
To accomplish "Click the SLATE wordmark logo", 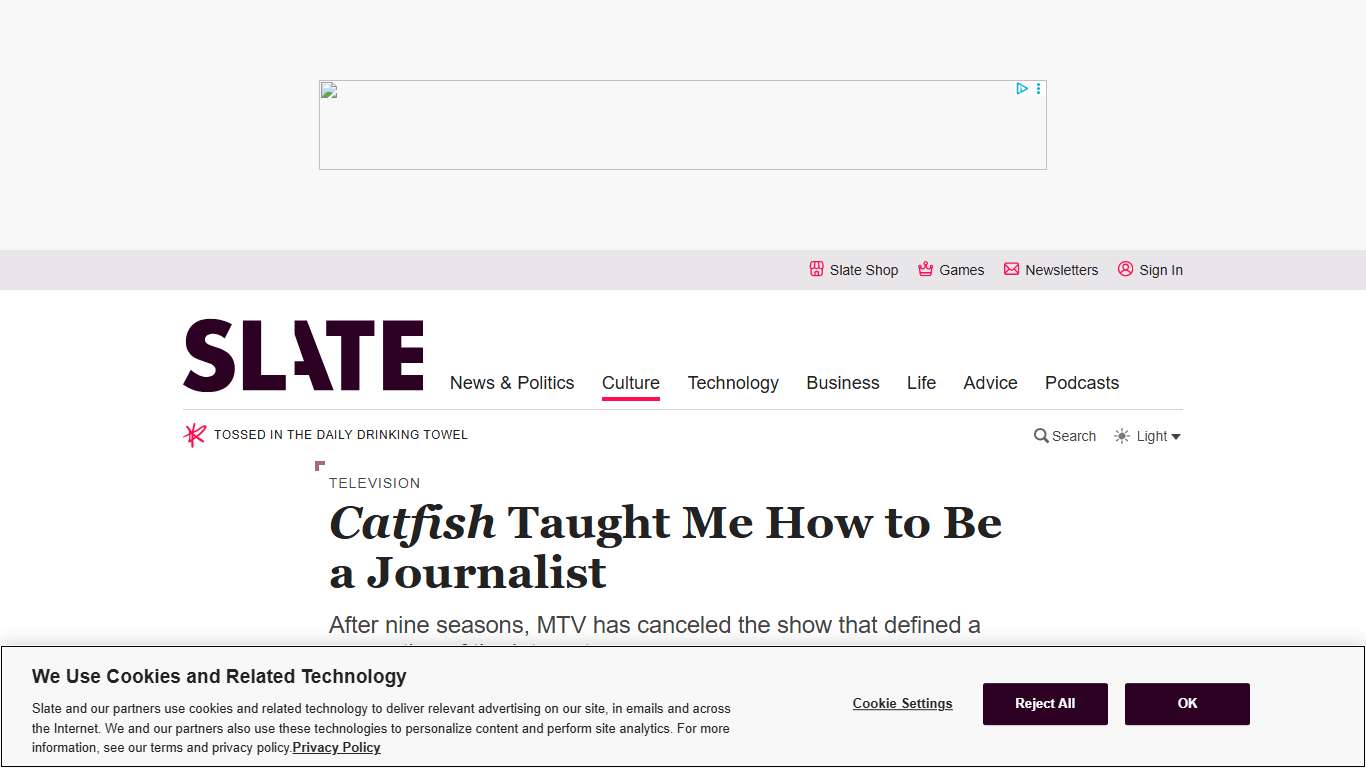I will pos(303,355).
